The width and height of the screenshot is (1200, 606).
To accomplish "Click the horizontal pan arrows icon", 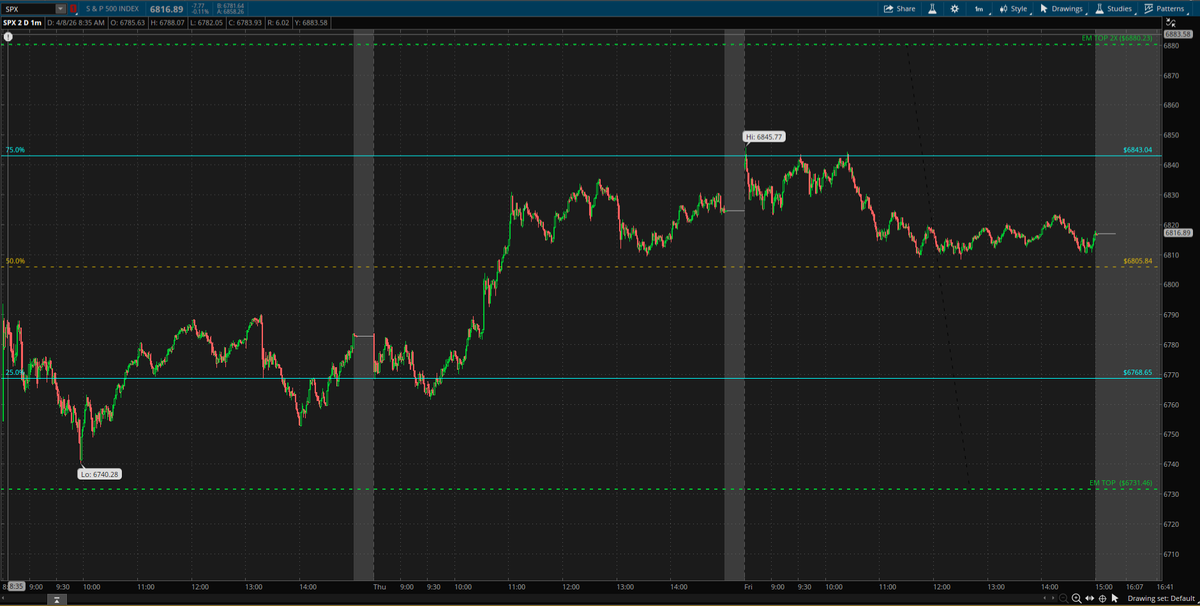I will click(1089, 598).
